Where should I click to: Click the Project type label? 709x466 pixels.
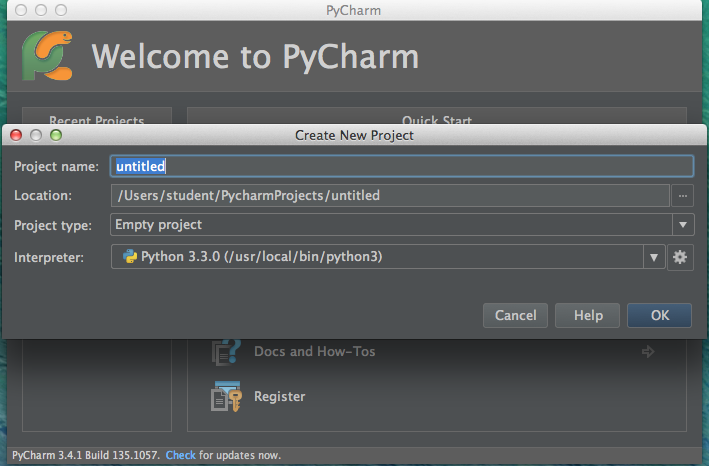point(53,226)
